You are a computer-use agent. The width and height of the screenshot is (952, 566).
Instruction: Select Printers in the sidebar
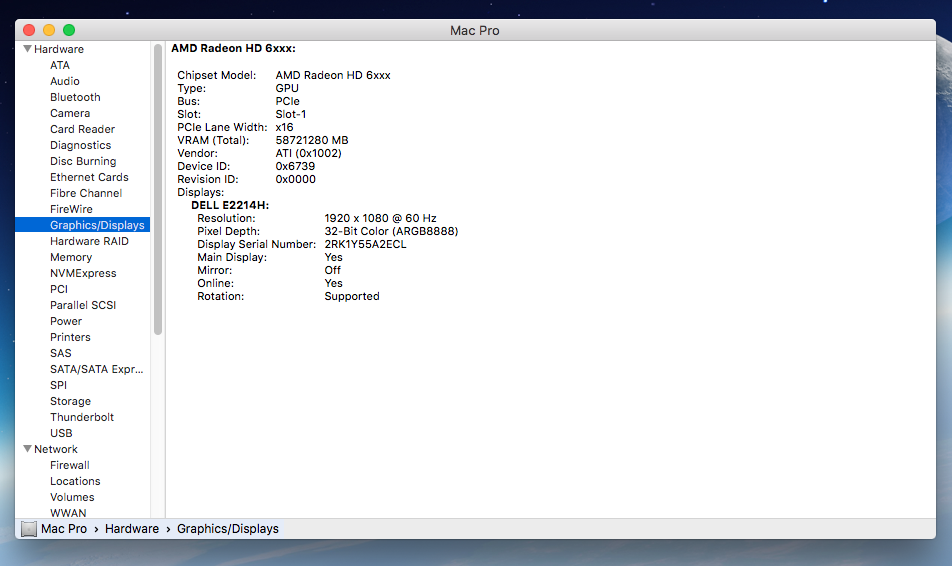pos(70,337)
